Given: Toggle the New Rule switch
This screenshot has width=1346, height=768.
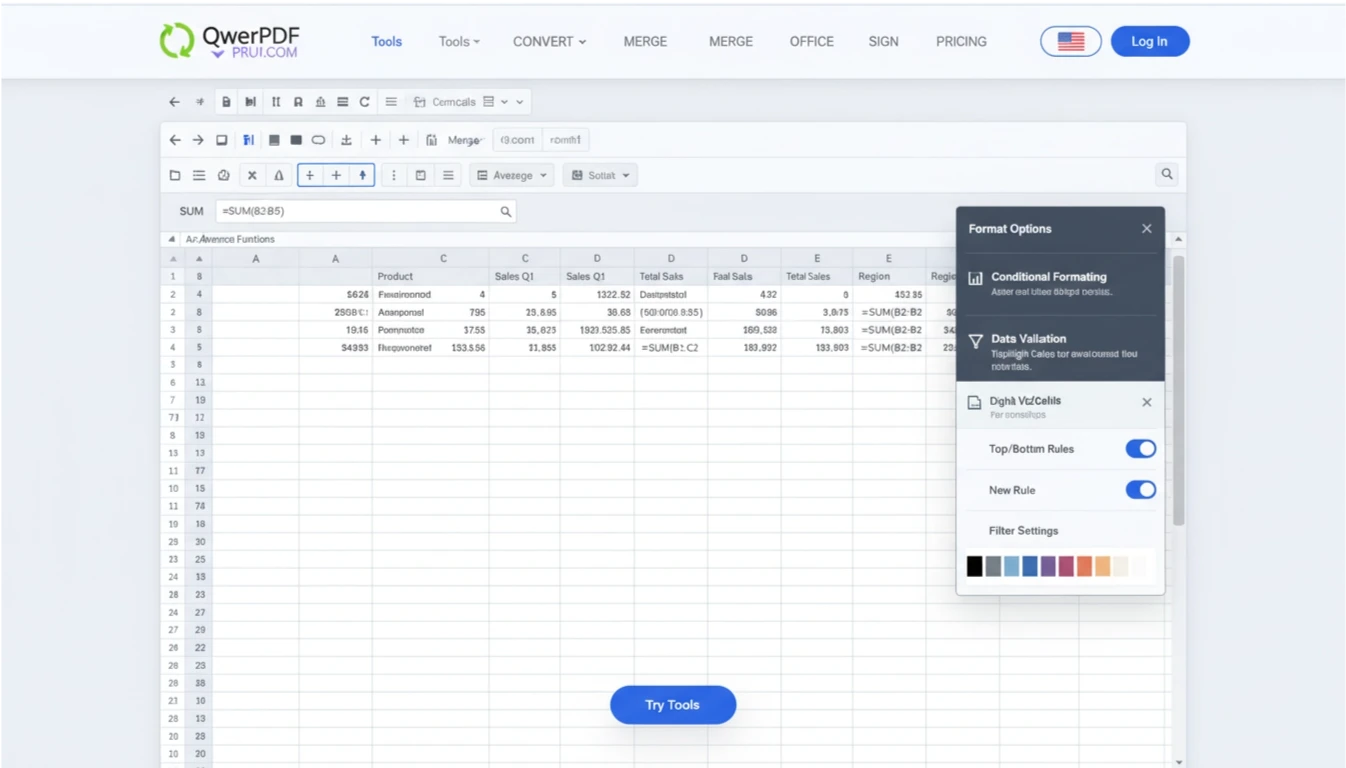Looking at the screenshot, I should pos(1141,490).
